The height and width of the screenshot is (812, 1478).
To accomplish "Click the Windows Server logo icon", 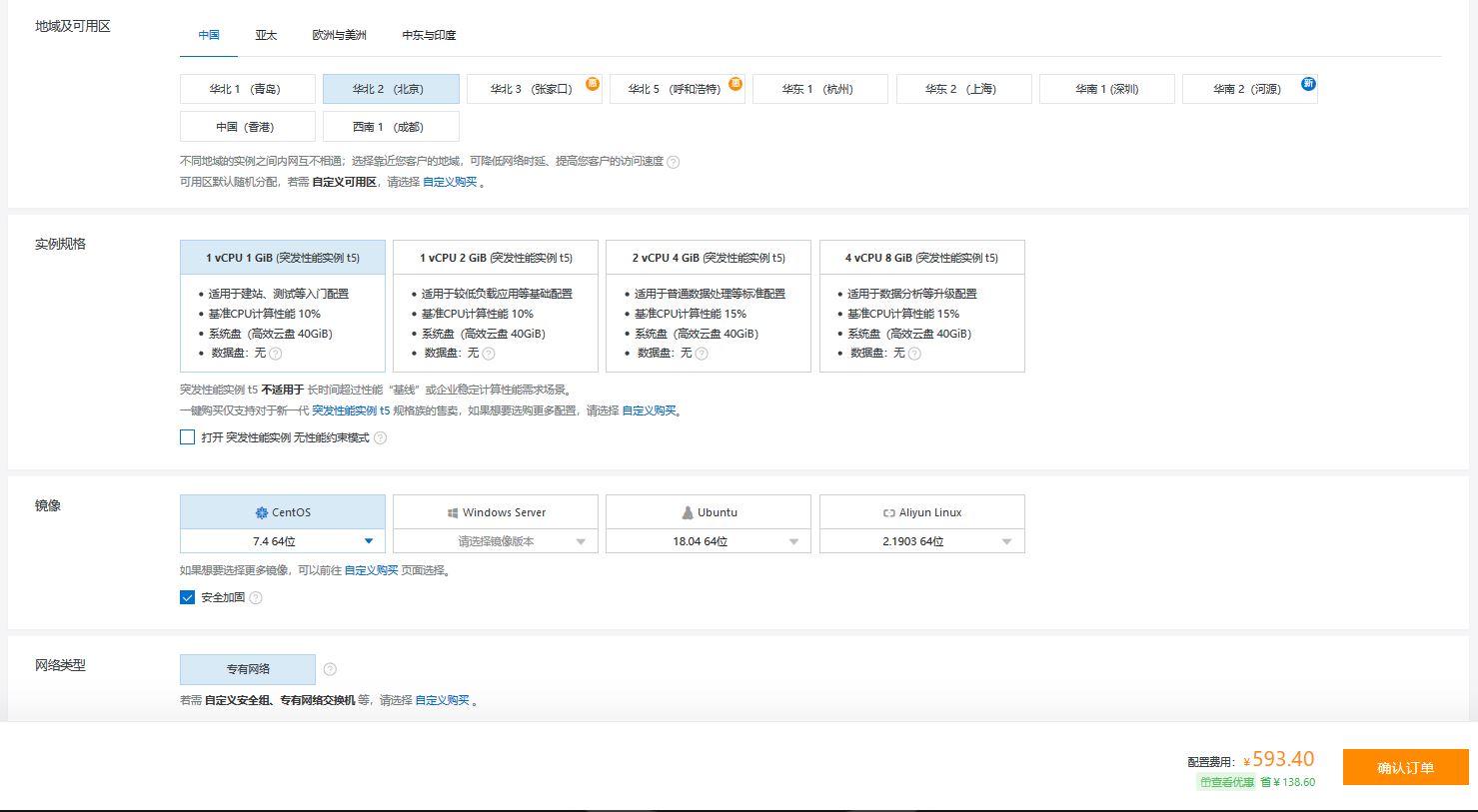I will [452, 511].
